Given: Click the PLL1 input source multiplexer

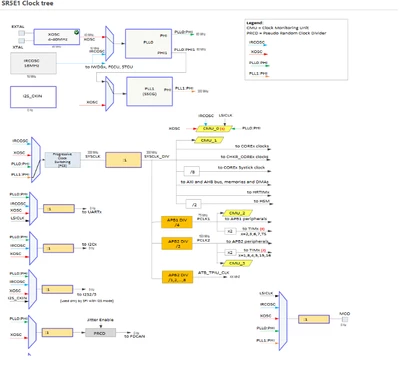Looking at the screenshot, I should tap(109, 94).
